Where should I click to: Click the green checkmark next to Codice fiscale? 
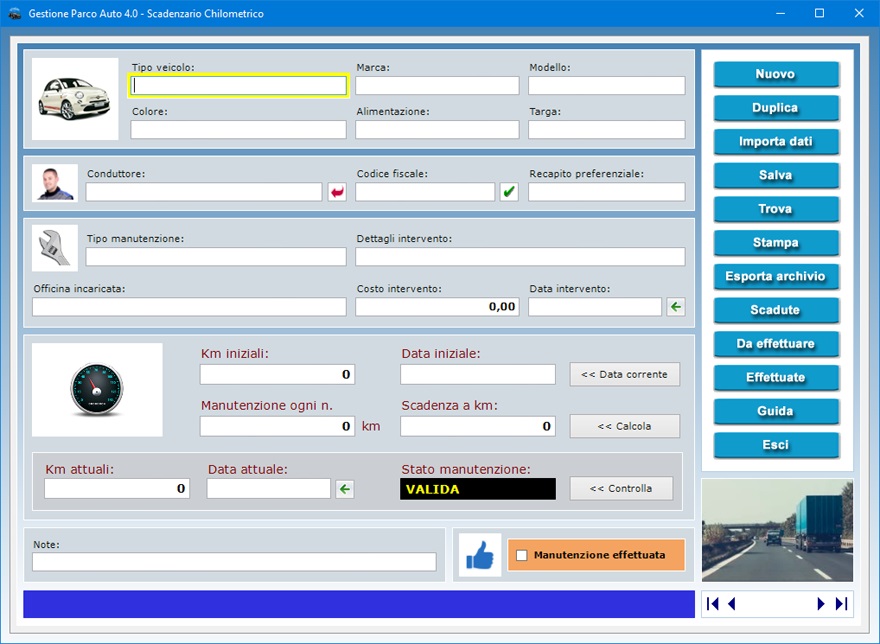pos(509,192)
